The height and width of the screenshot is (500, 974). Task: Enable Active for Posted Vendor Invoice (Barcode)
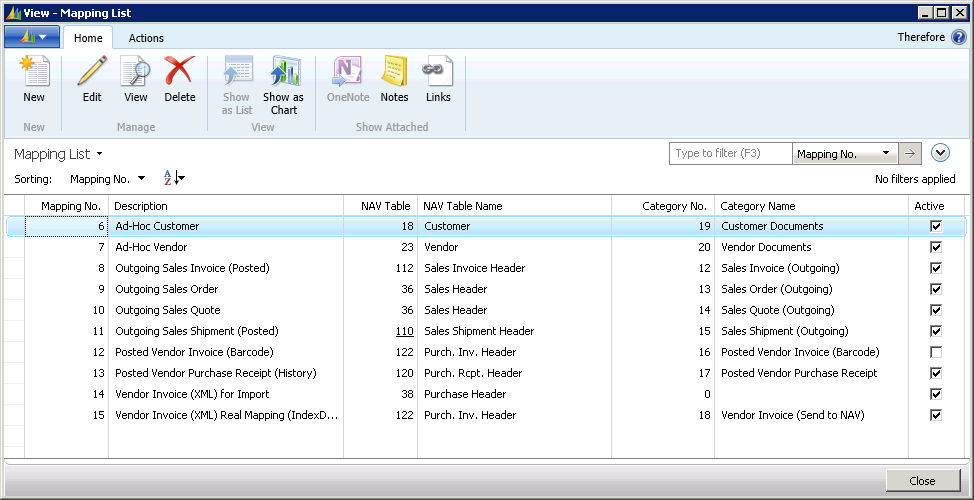[x=936, y=352]
